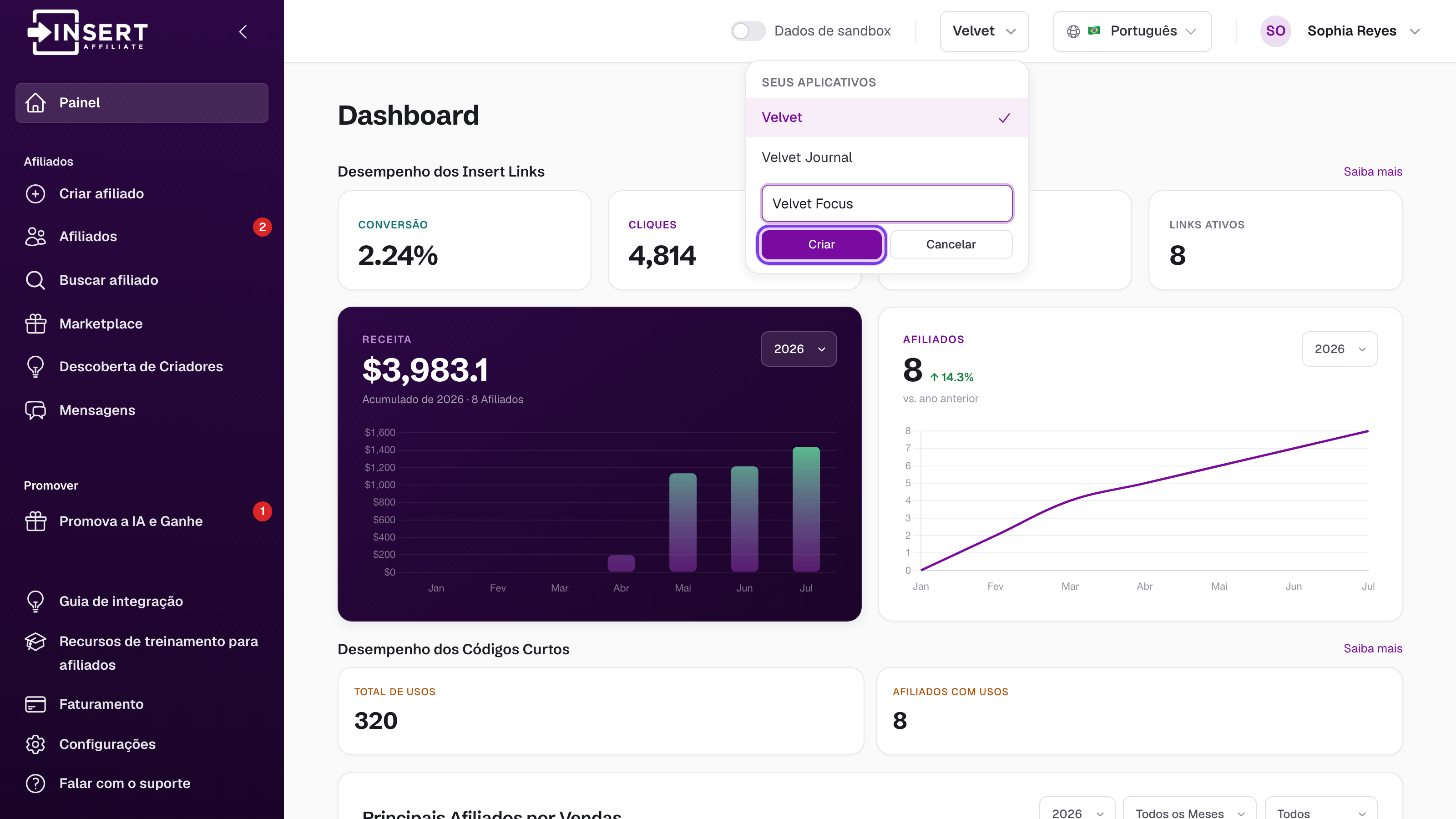Open the Painel home icon
1456x819 pixels.
35,103
